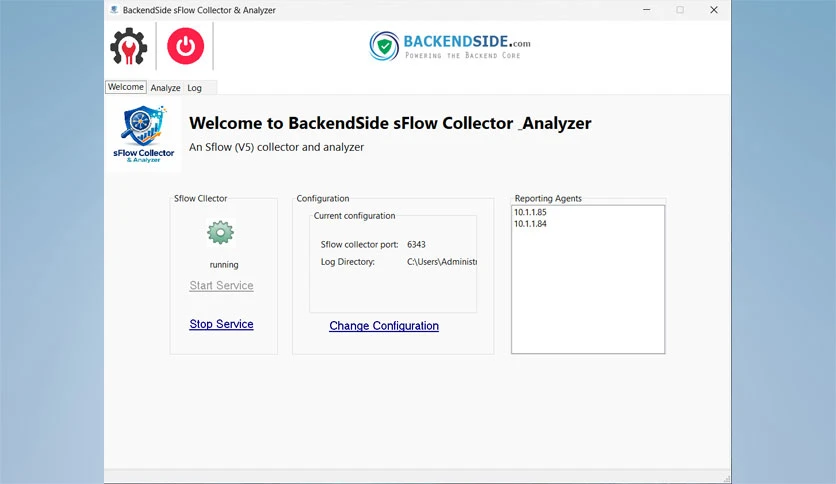
Task: Switch to the Welcome tab
Action: (x=126, y=87)
